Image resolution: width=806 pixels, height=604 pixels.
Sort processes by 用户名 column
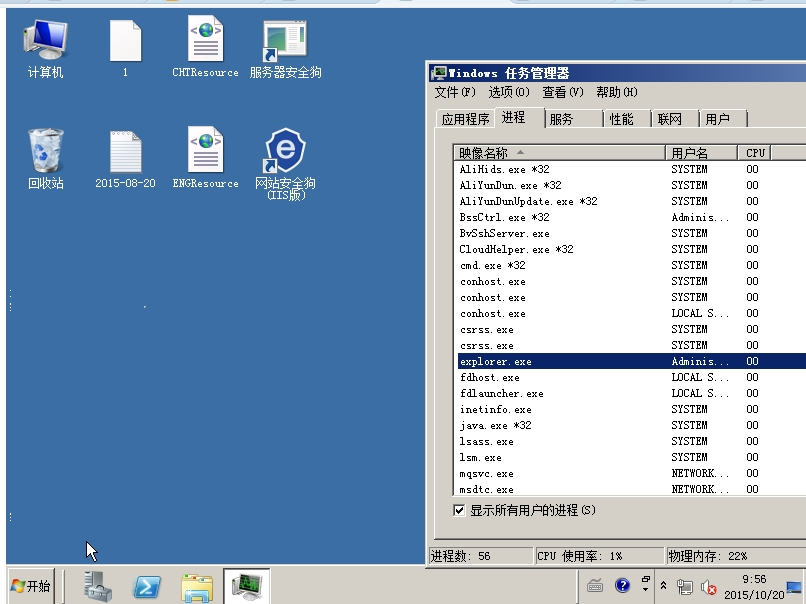click(701, 153)
